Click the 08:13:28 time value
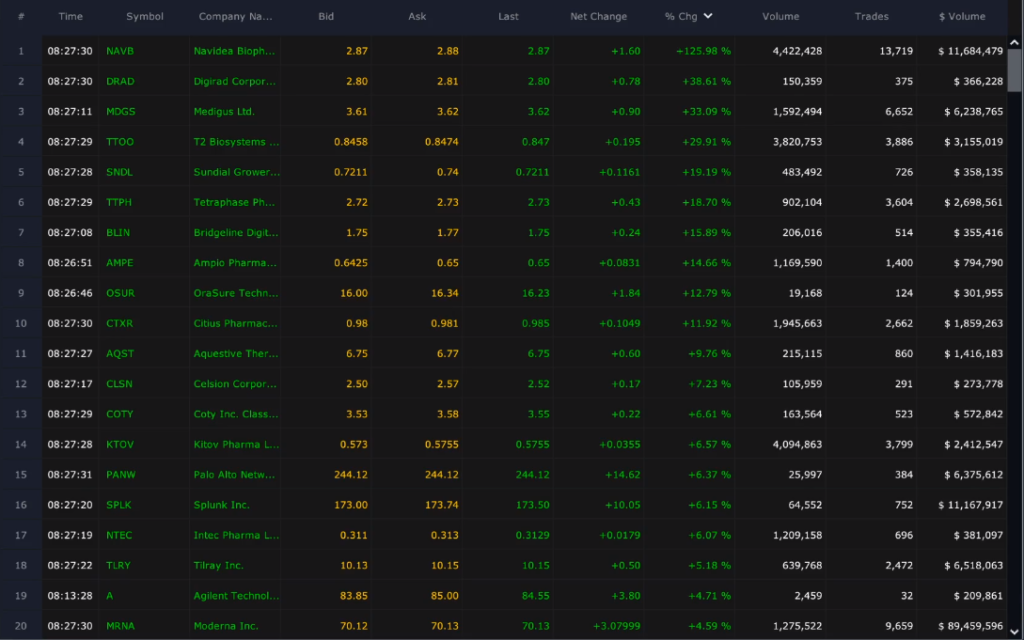The height and width of the screenshot is (640, 1024). pos(70,596)
